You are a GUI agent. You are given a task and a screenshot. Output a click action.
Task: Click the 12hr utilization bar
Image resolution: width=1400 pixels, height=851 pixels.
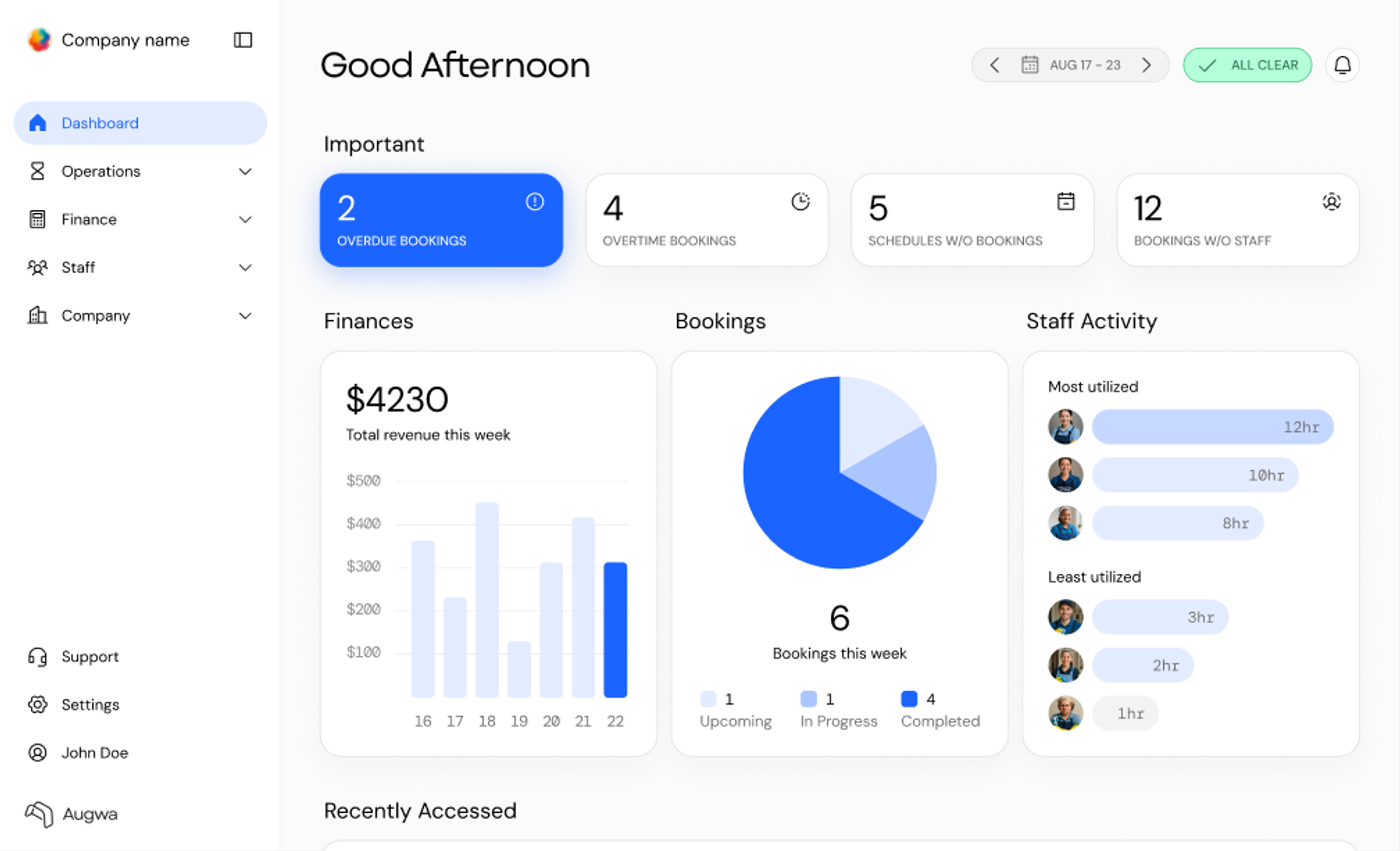1213,427
